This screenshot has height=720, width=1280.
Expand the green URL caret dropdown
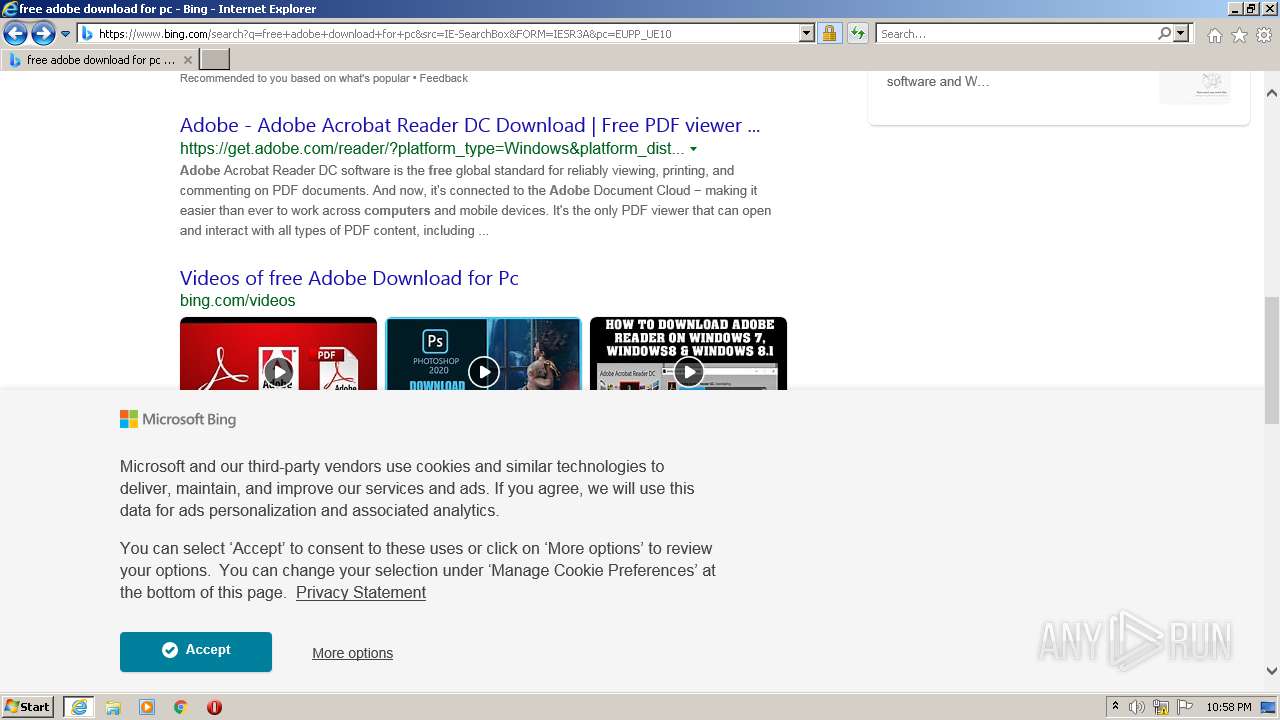(x=693, y=149)
